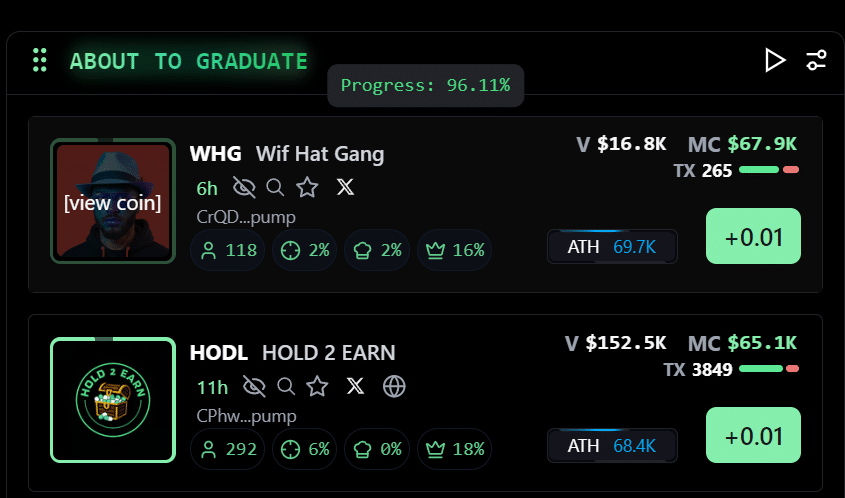845x498 pixels.
Task: Click the HODL +0.01 buy button
Action: tap(753, 436)
